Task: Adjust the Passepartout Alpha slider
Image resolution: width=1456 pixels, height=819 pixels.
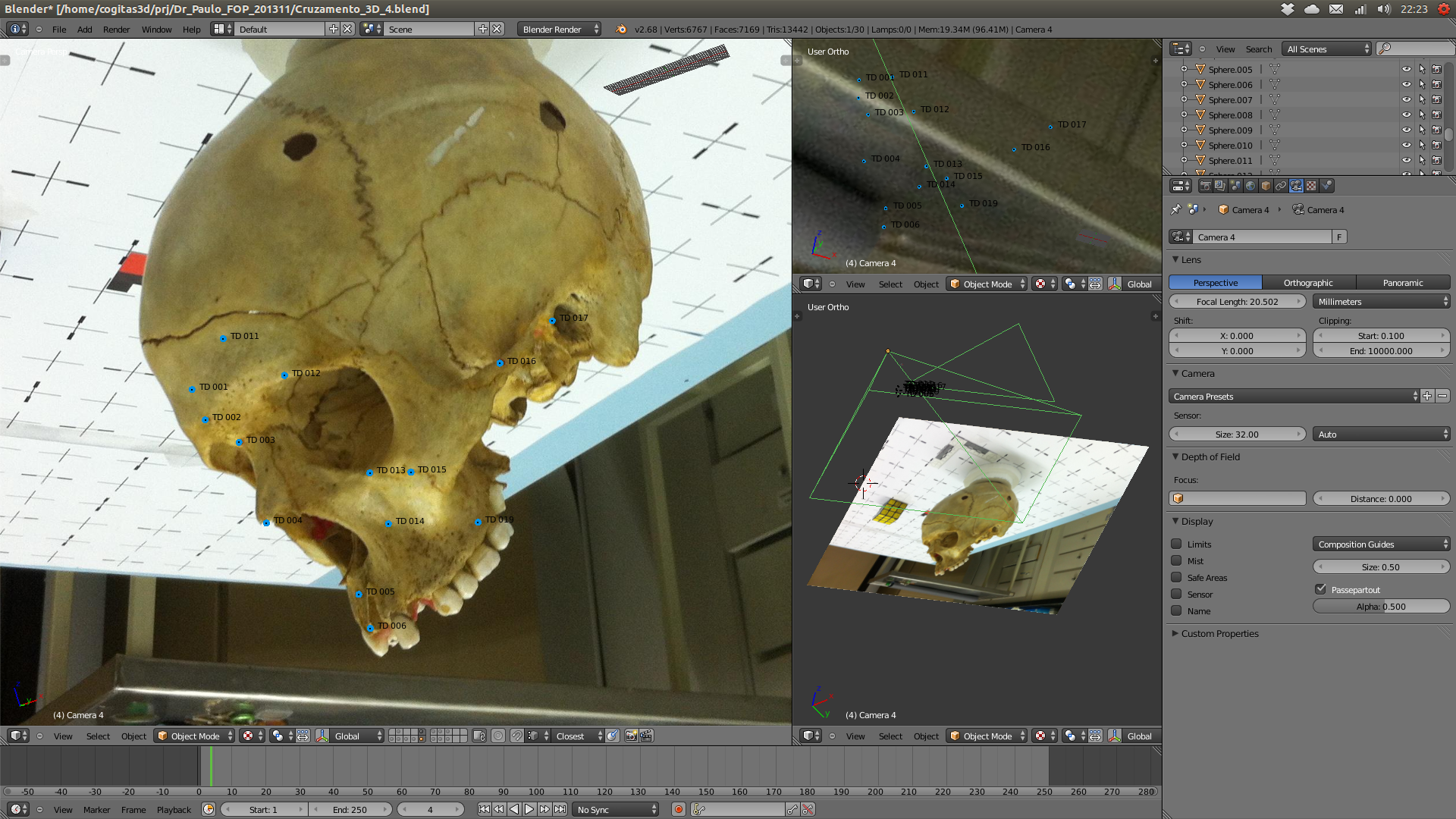Action: pos(1381,607)
